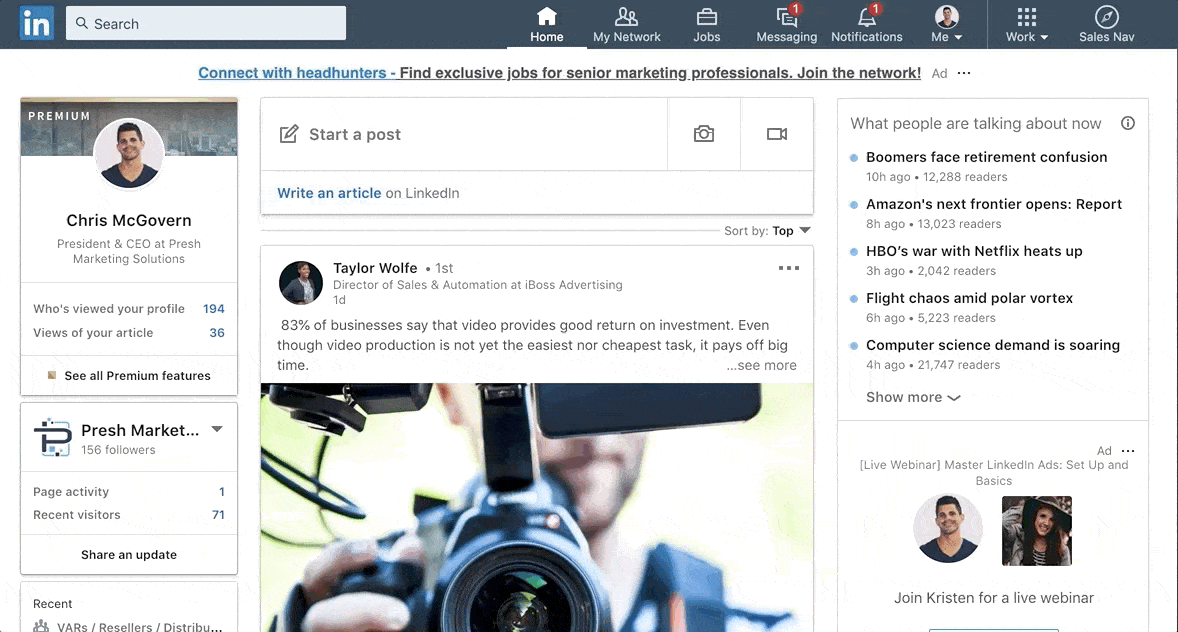Click Share an update

point(128,555)
